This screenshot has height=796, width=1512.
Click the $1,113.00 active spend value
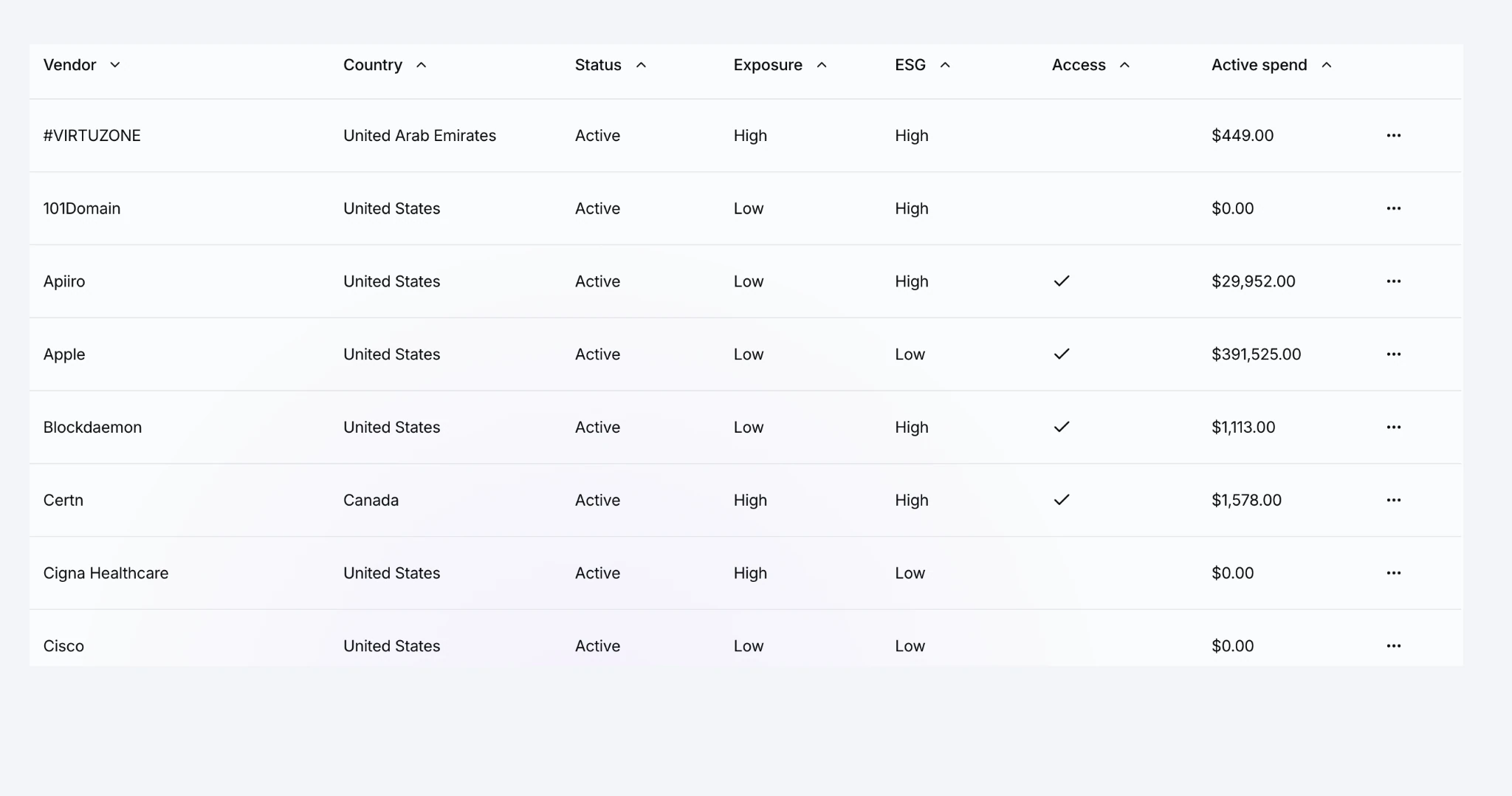click(1243, 428)
